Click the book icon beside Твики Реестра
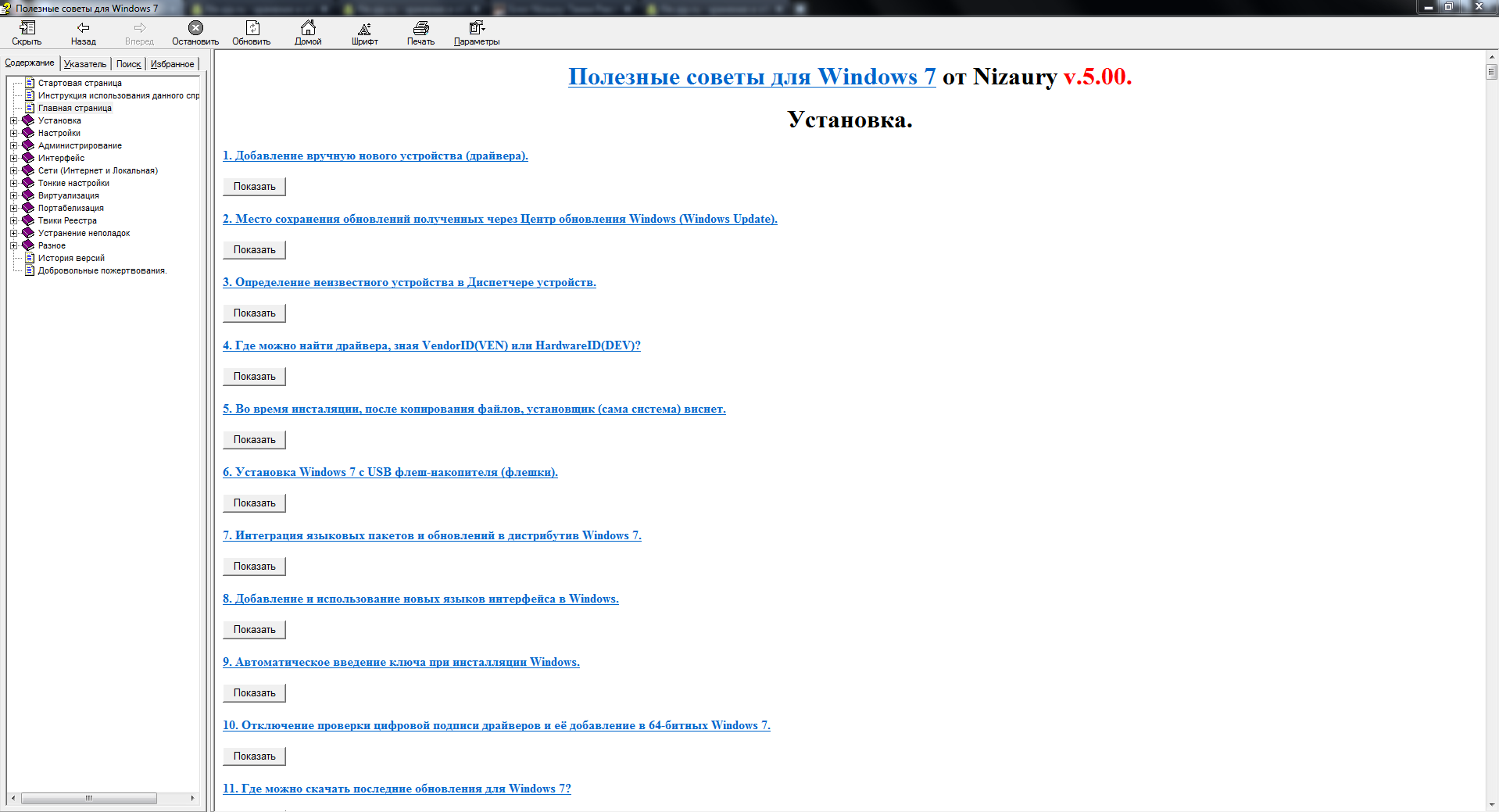Image resolution: width=1499 pixels, height=812 pixels. (x=28, y=220)
